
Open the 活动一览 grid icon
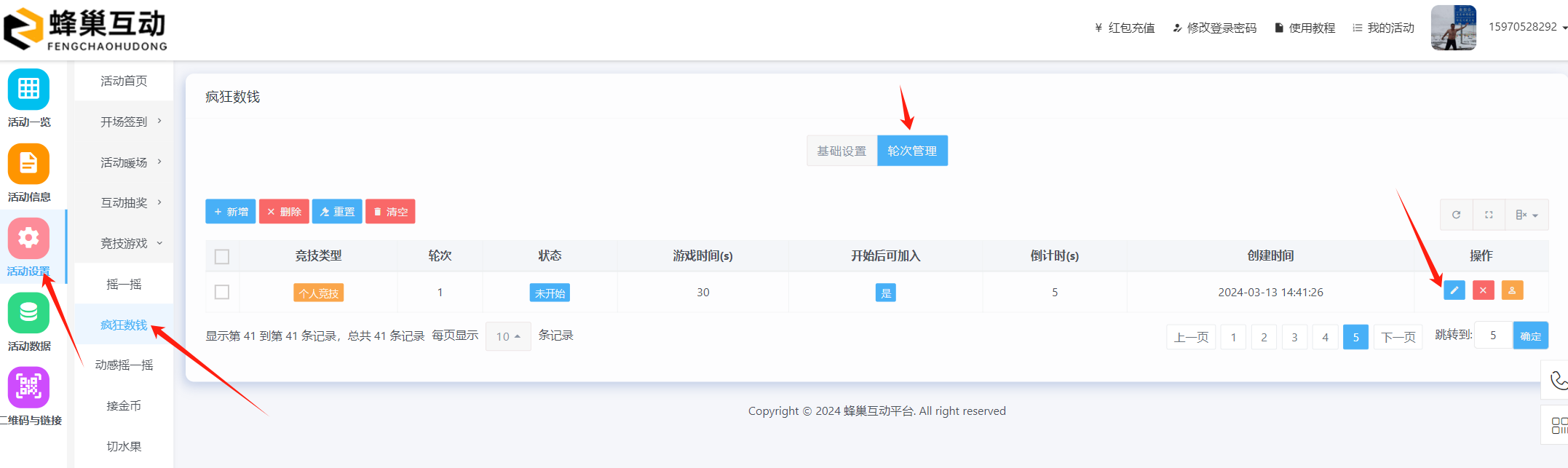pos(28,89)
